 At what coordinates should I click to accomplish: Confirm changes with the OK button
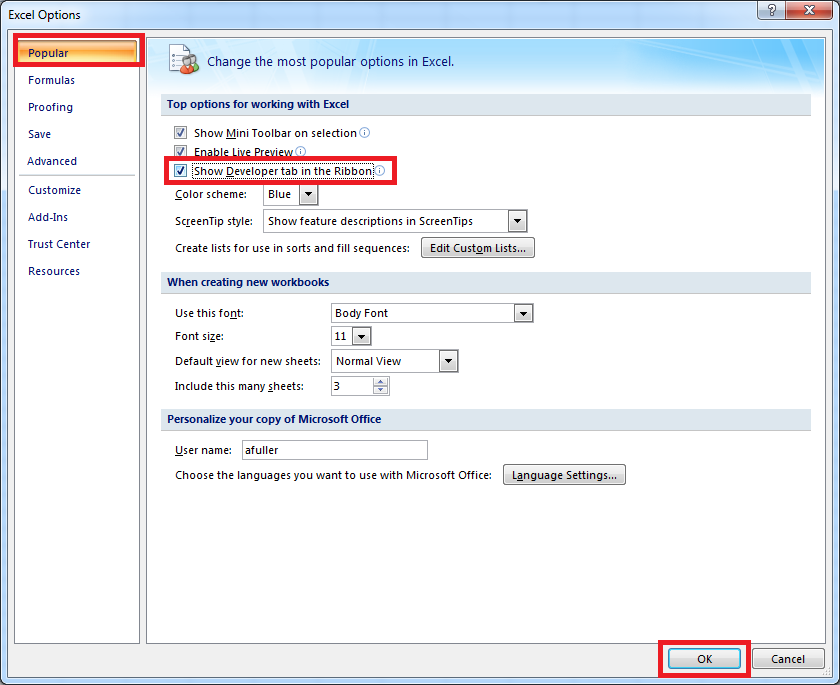click(x=704, y=659)
